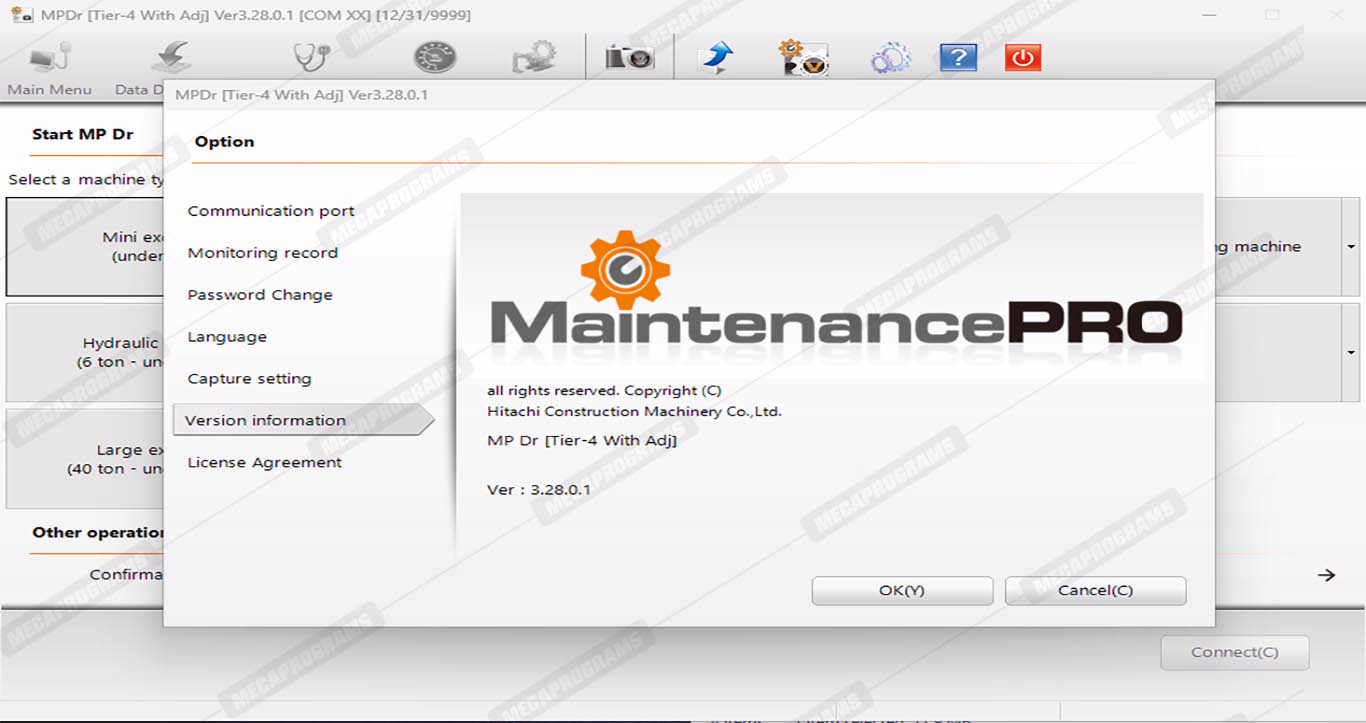The width and height of the screenshot is (1366, 723).
Task: Click 'Hitachi Construction Machinery Co.,Ltd.' text
Action: click(x=634, y=411)
